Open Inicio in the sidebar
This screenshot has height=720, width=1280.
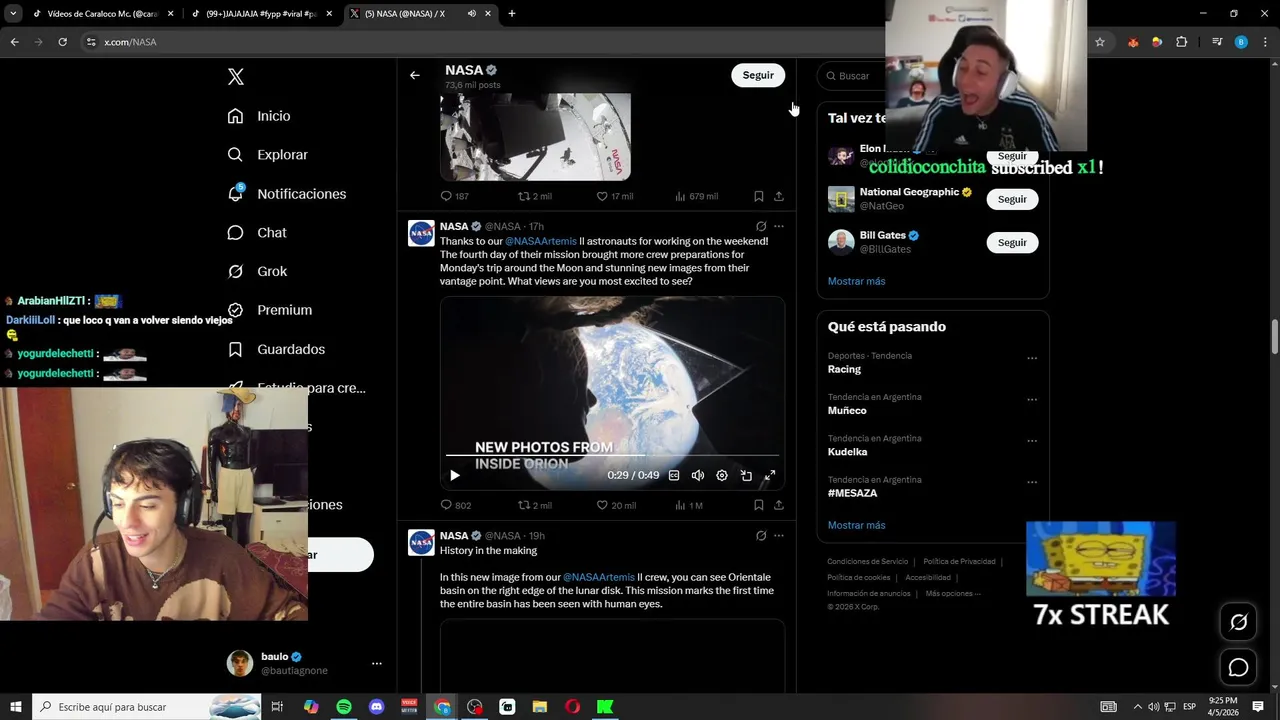pyautogui.click(x=259, y=116)
